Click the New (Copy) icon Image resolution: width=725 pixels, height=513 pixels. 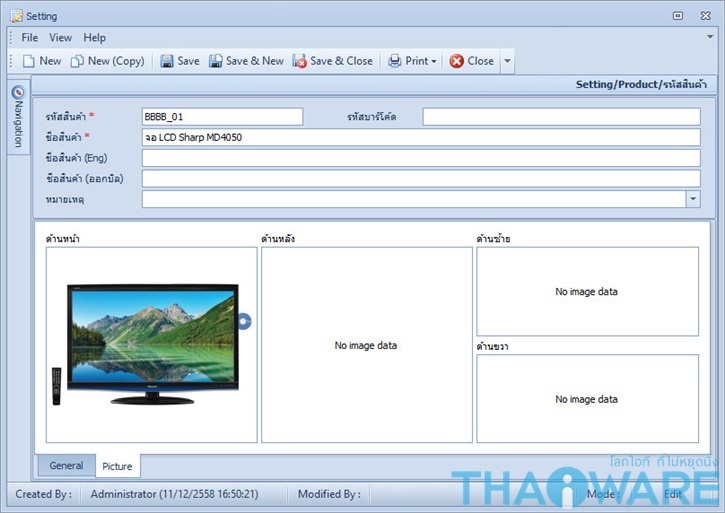click(x=77, y=61)
